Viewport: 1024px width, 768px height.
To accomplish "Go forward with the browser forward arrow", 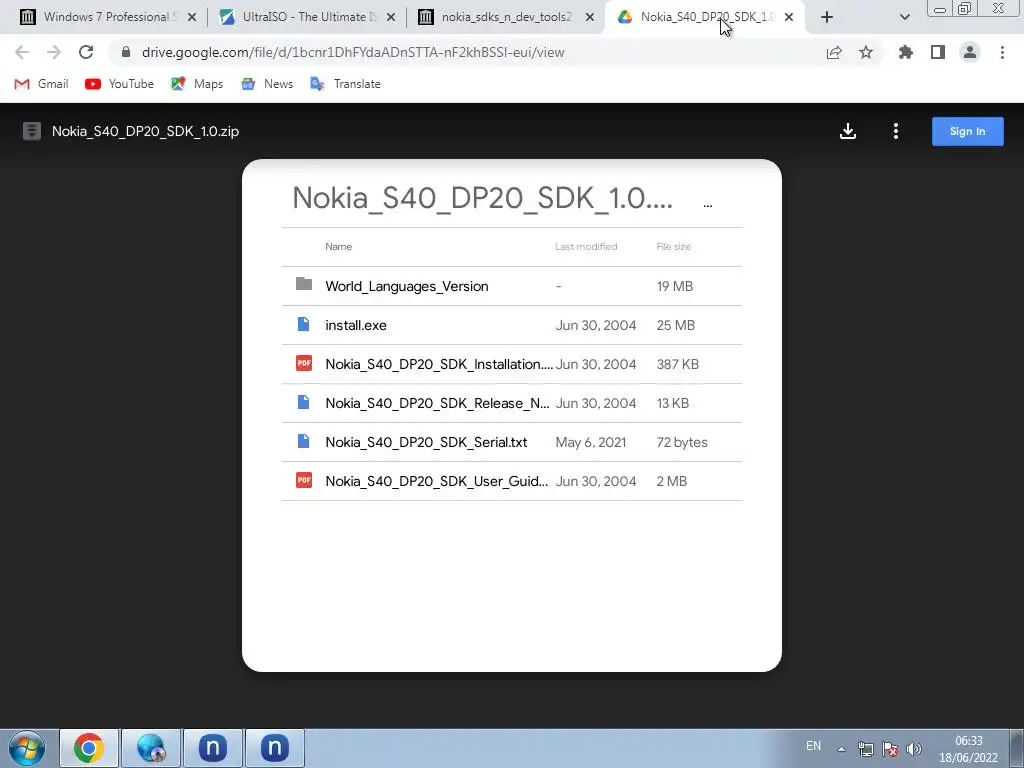I will (54, 52).
